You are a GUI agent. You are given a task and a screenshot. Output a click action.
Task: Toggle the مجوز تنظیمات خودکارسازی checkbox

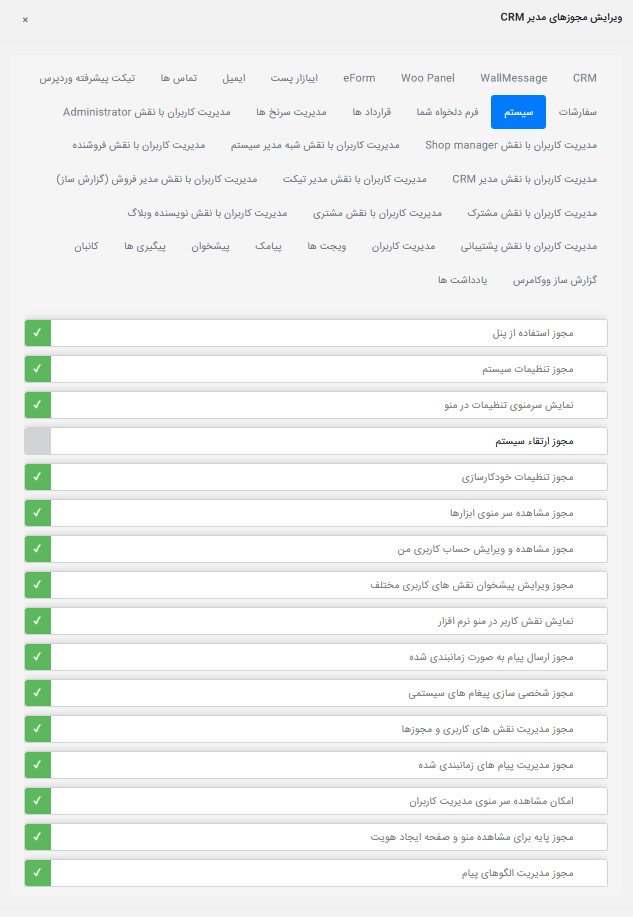[37, 477]
